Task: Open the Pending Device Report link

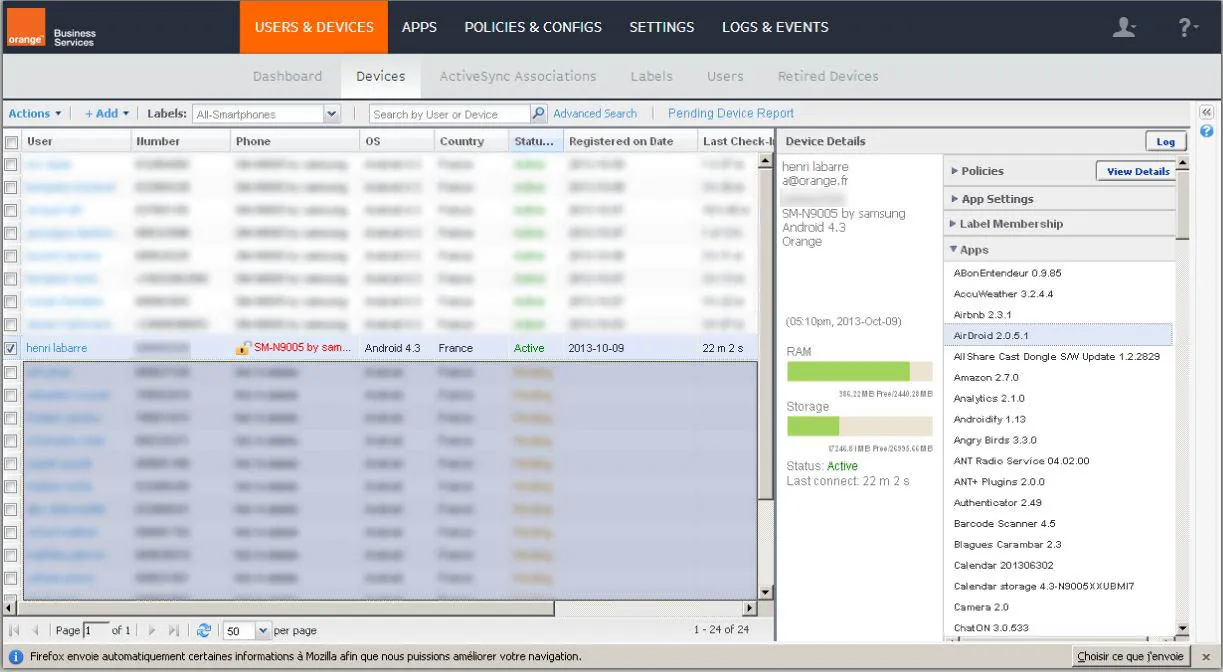Action: 731,114
